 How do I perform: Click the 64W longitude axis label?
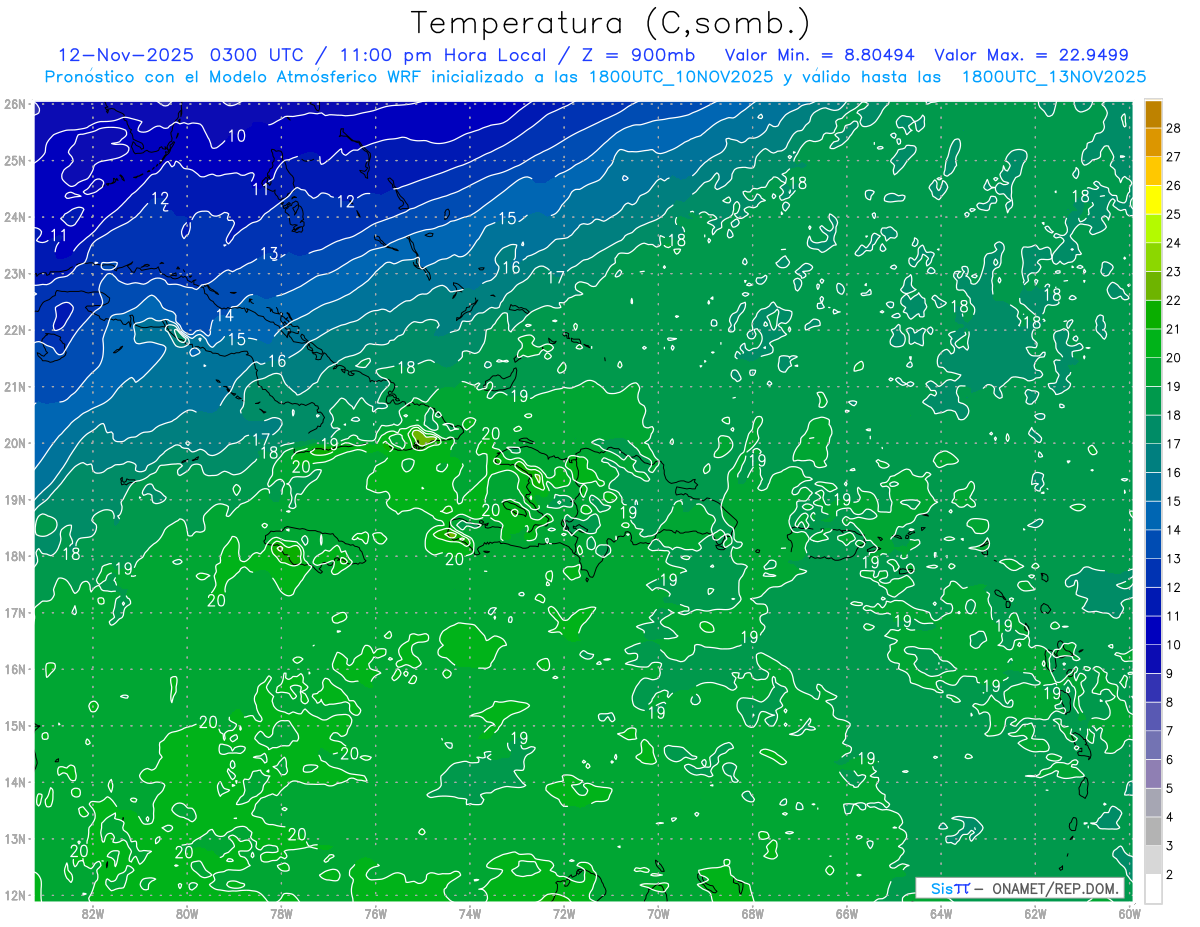(941, 913)
